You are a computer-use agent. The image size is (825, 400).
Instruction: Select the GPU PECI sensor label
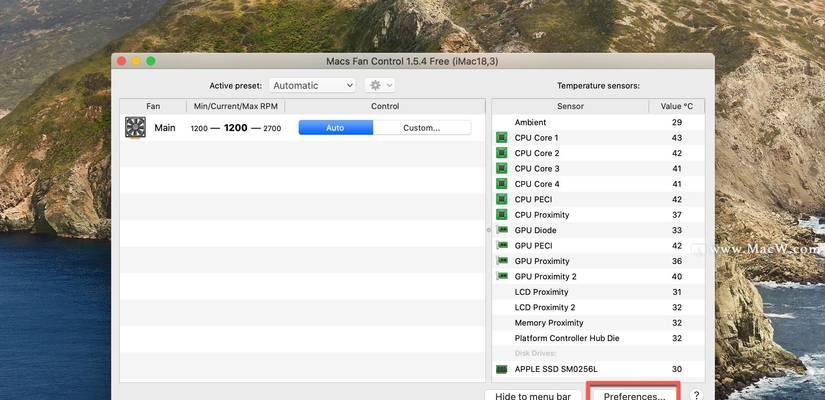(x=533, y=245)
